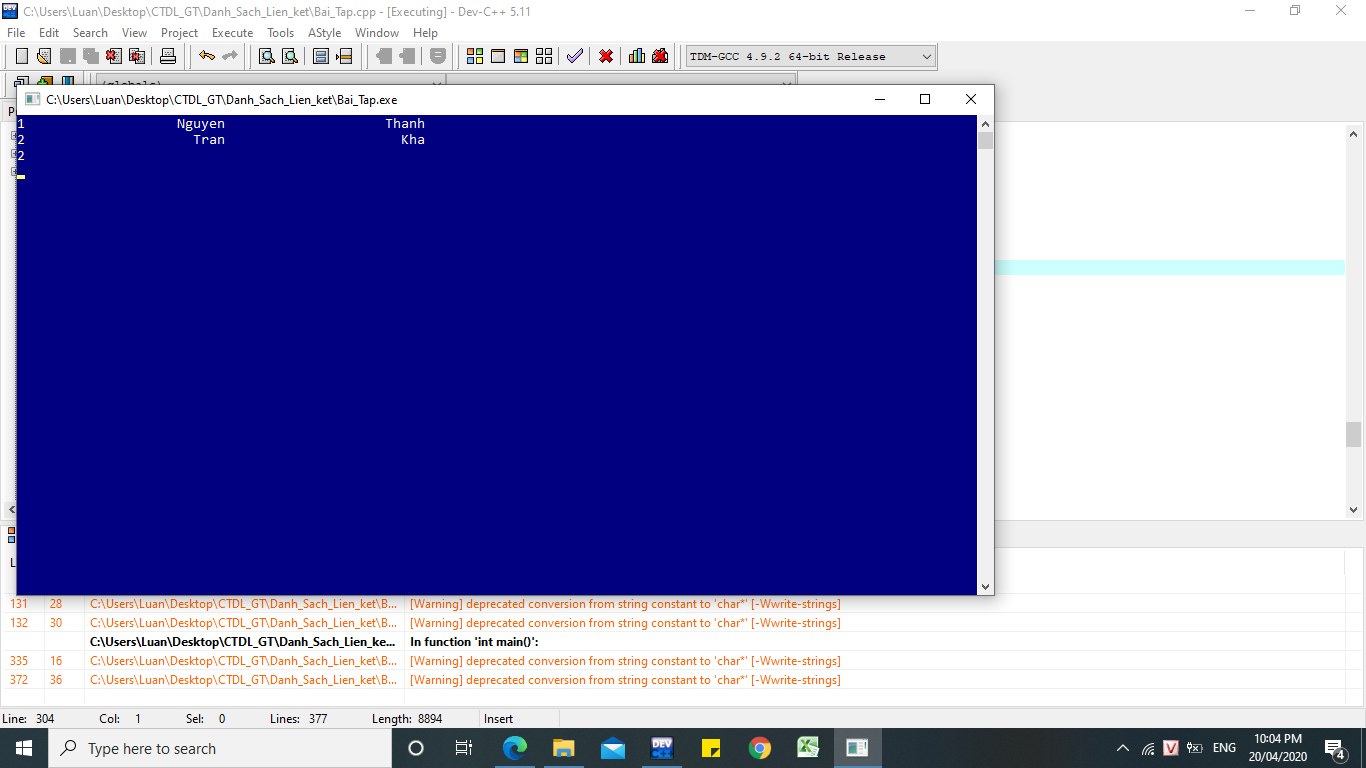This screenshot has height=768, width=1366.
Task: Click the console window scroll-down arrow
Action: tap(985, 587)
